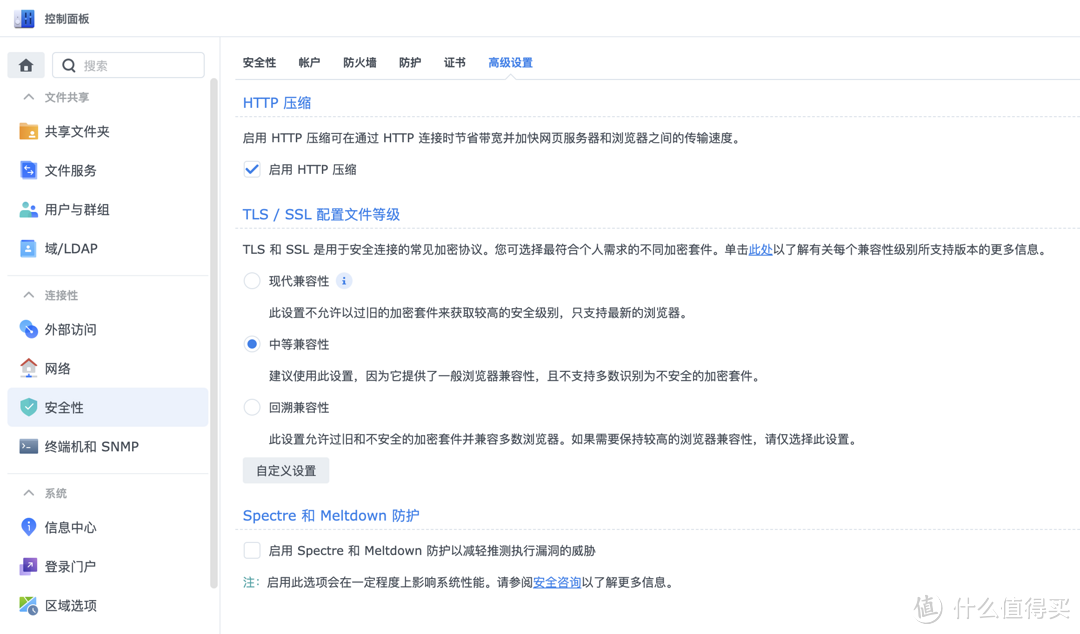Screen dimensions: 1080x634
Task: Select the 回溯兼容性 radio option
Action: click(x=252, y=407)
